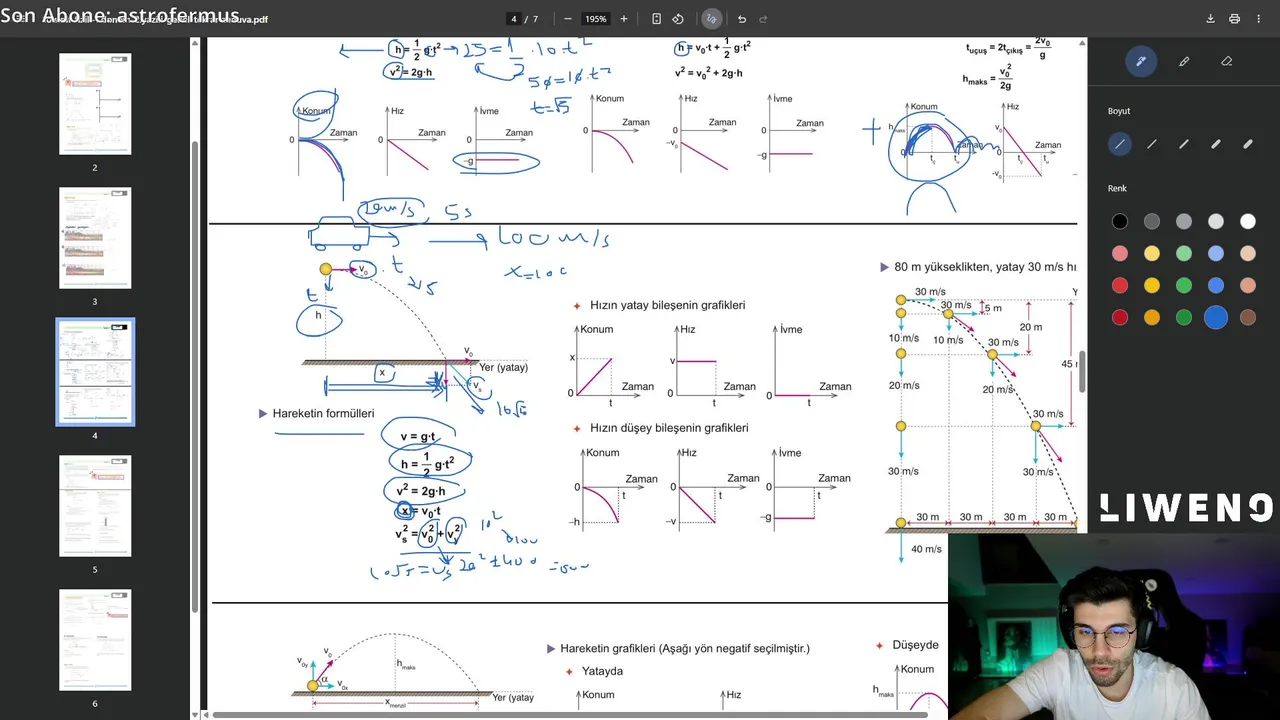Screen dimensions: 1280x720
Task: Click the thumbnail panel scrollbar
Action: coord(195,375)
